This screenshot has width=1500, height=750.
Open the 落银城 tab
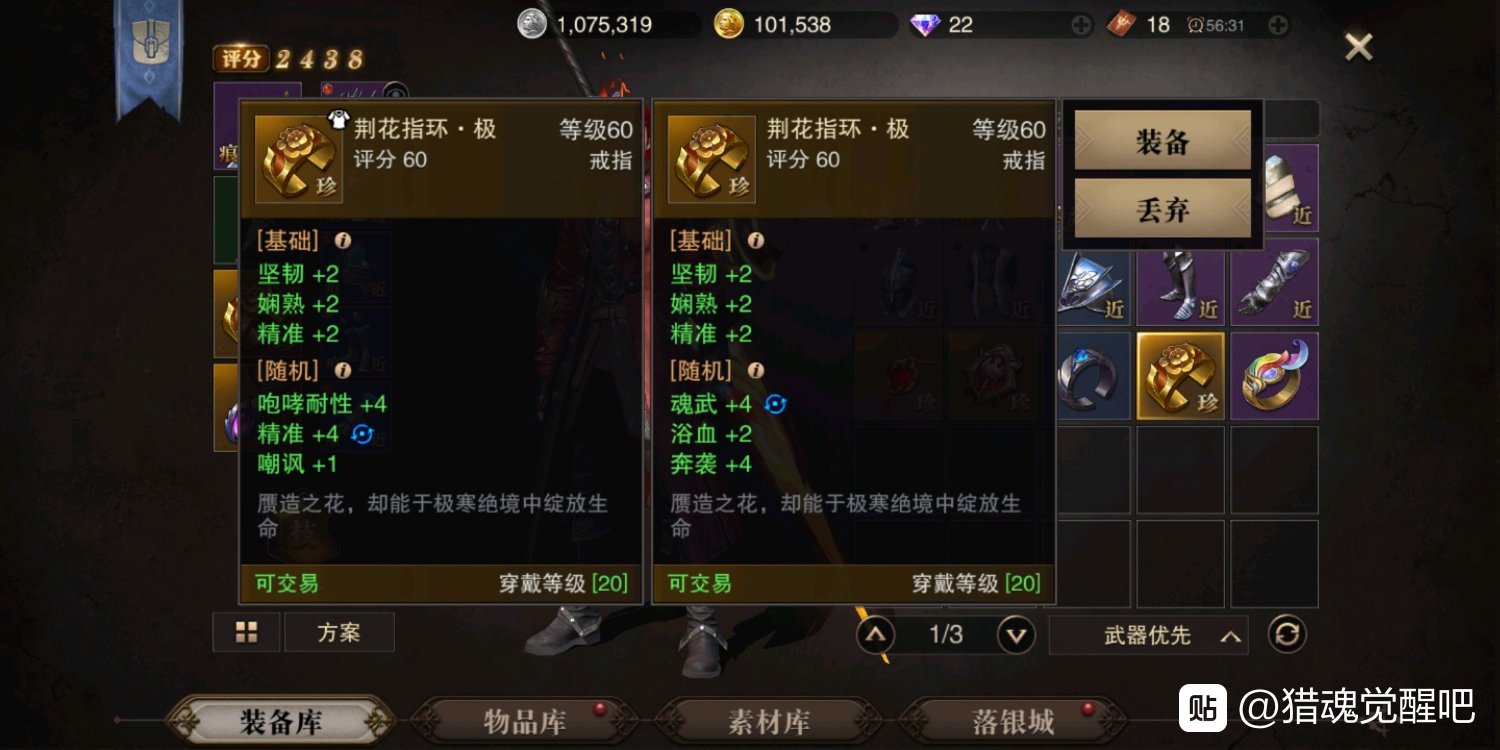pyautogui.click(x=1012, y=721)
